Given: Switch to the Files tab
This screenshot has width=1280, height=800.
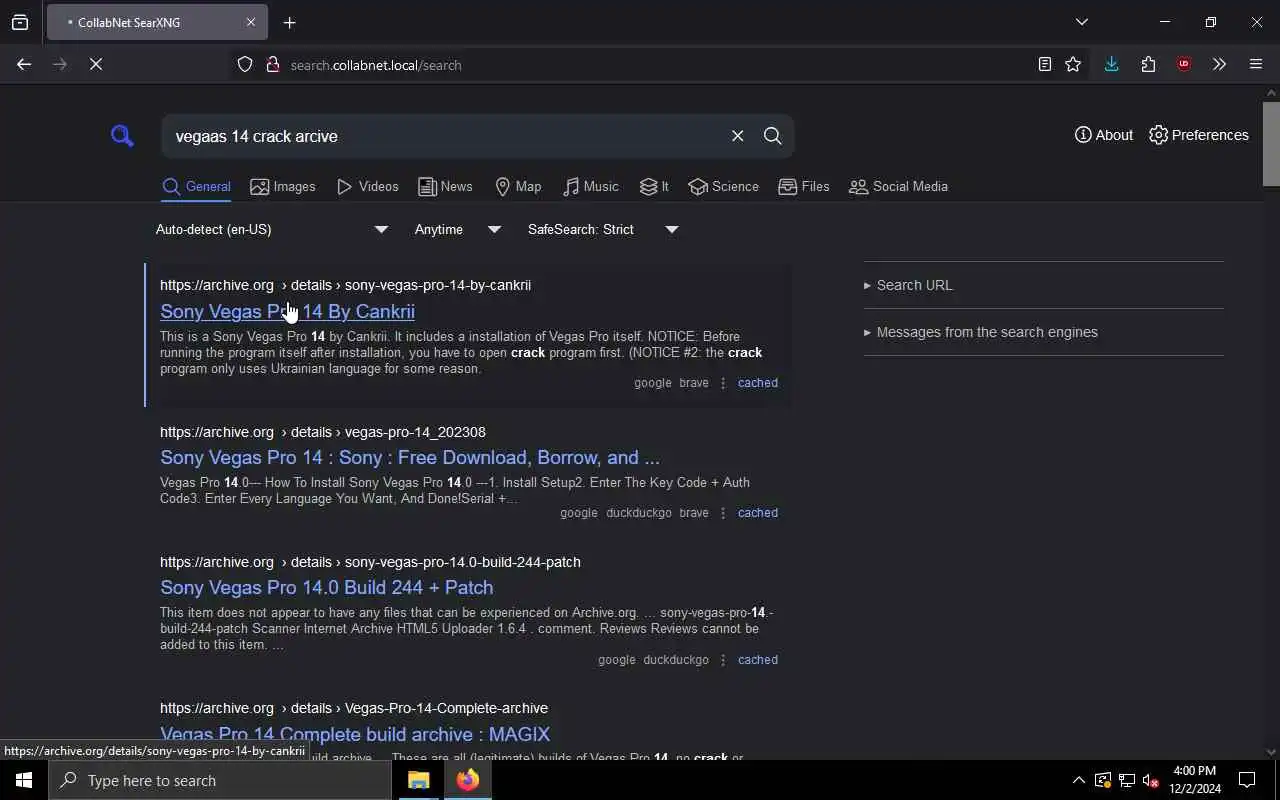Looking at the screenshot, I should coord(804,187).
